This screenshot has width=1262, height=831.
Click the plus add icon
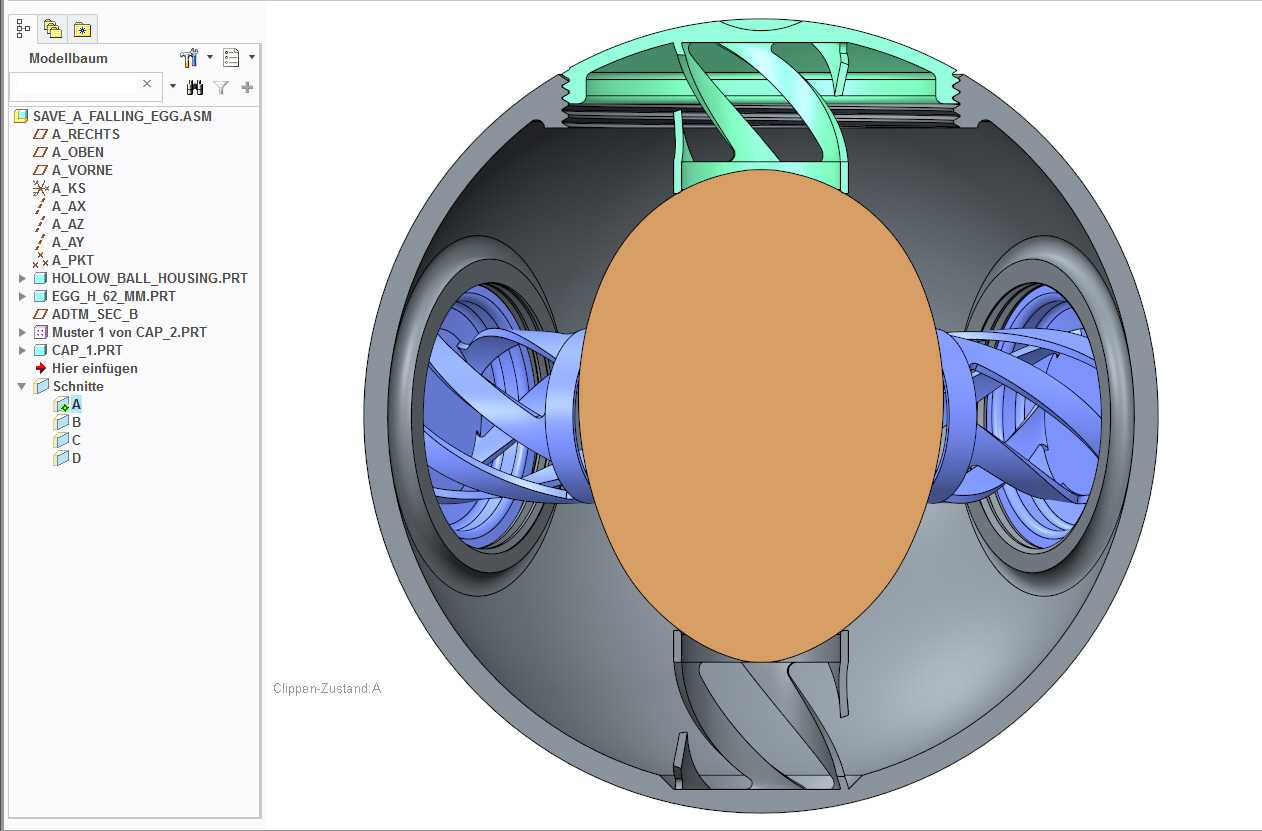[x=247, y=87]
